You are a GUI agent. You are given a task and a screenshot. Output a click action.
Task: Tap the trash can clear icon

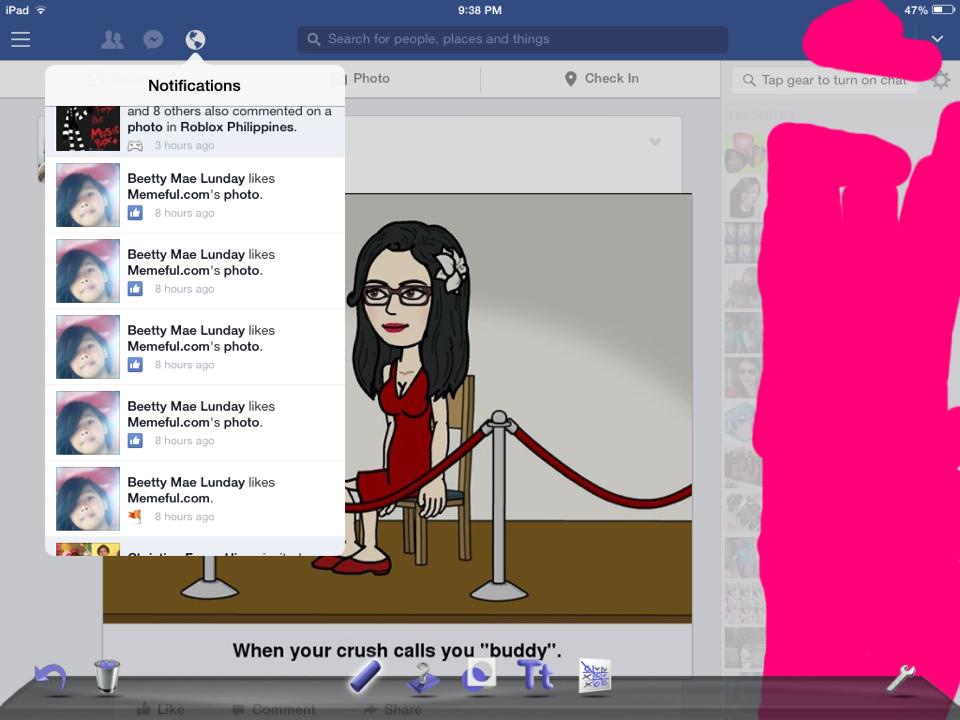tap(107, 677)
